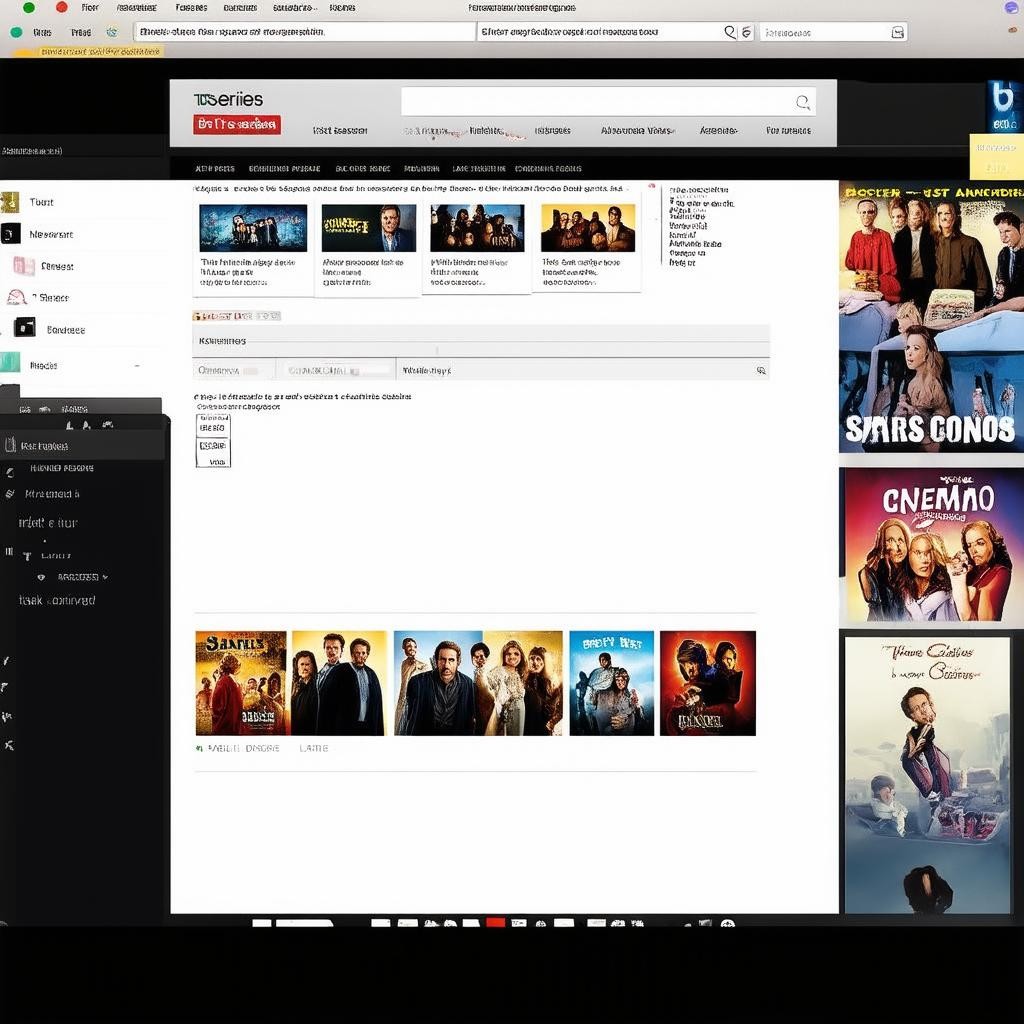Select the first item in the black navigation bar

[x=215, y=169]
